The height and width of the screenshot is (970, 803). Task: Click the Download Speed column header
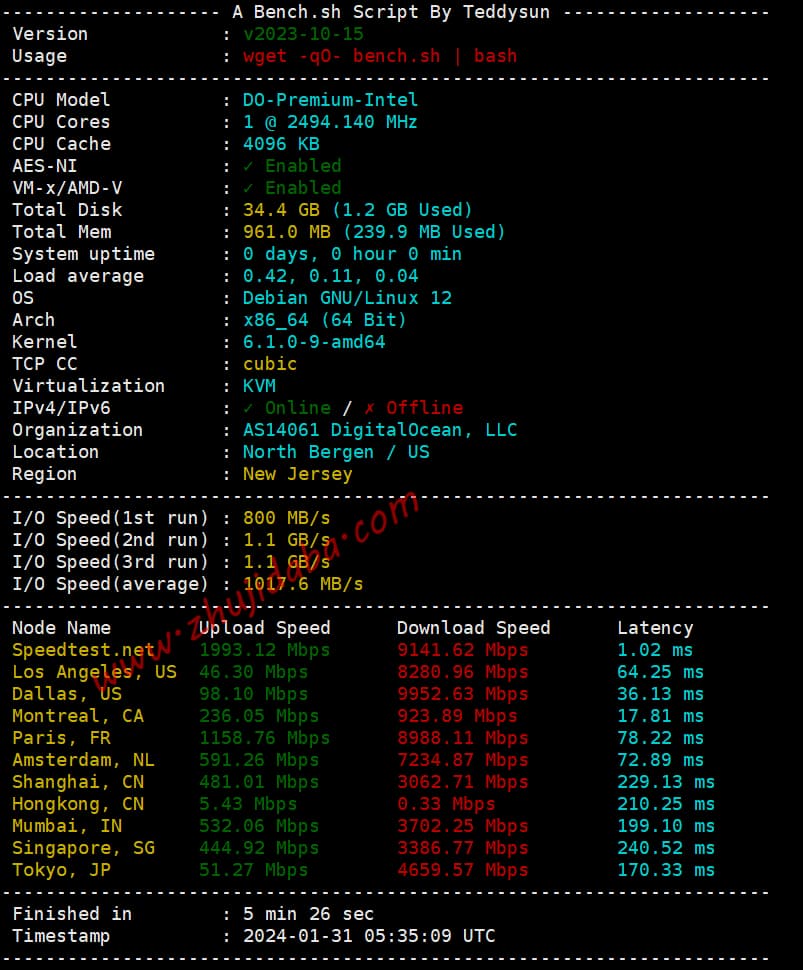click(473, 628)
